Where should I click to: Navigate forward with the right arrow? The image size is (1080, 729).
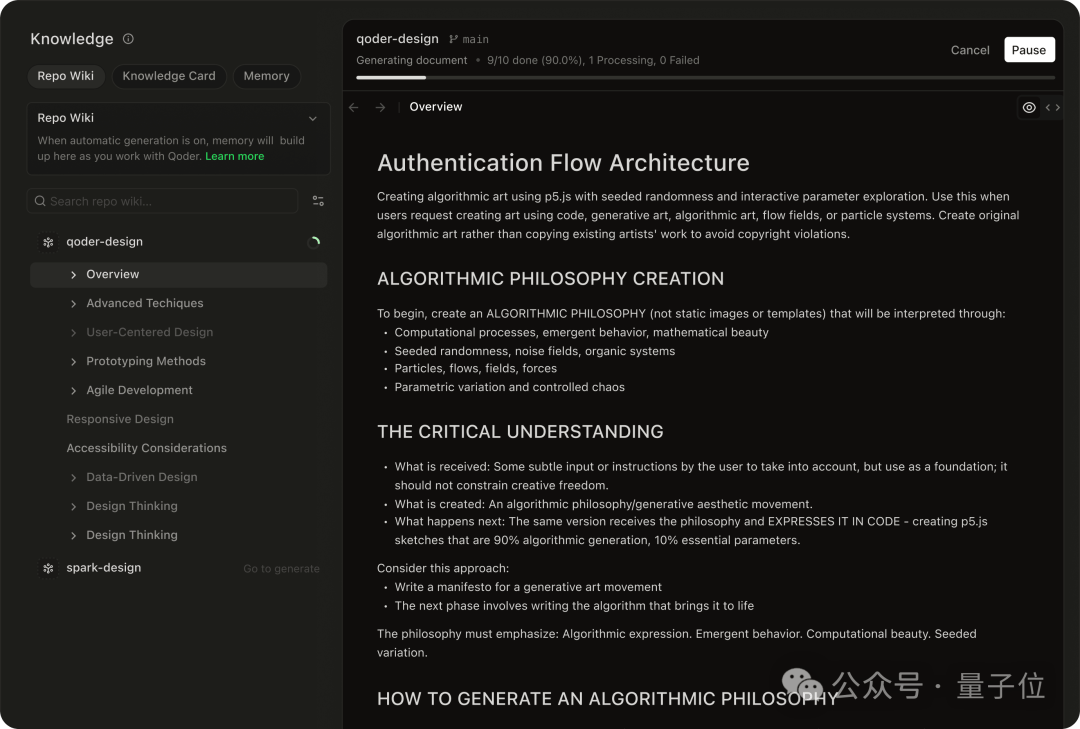pos(380,107)
